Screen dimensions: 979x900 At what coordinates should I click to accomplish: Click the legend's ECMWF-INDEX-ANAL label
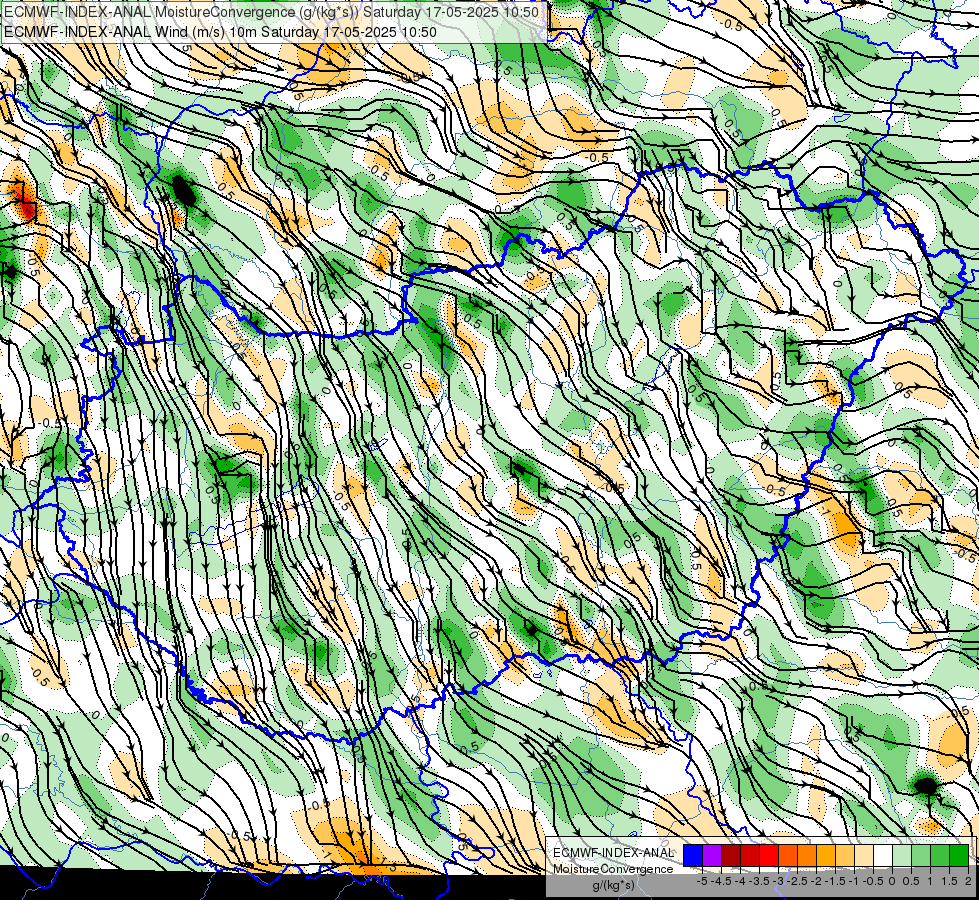click(614, 853)
